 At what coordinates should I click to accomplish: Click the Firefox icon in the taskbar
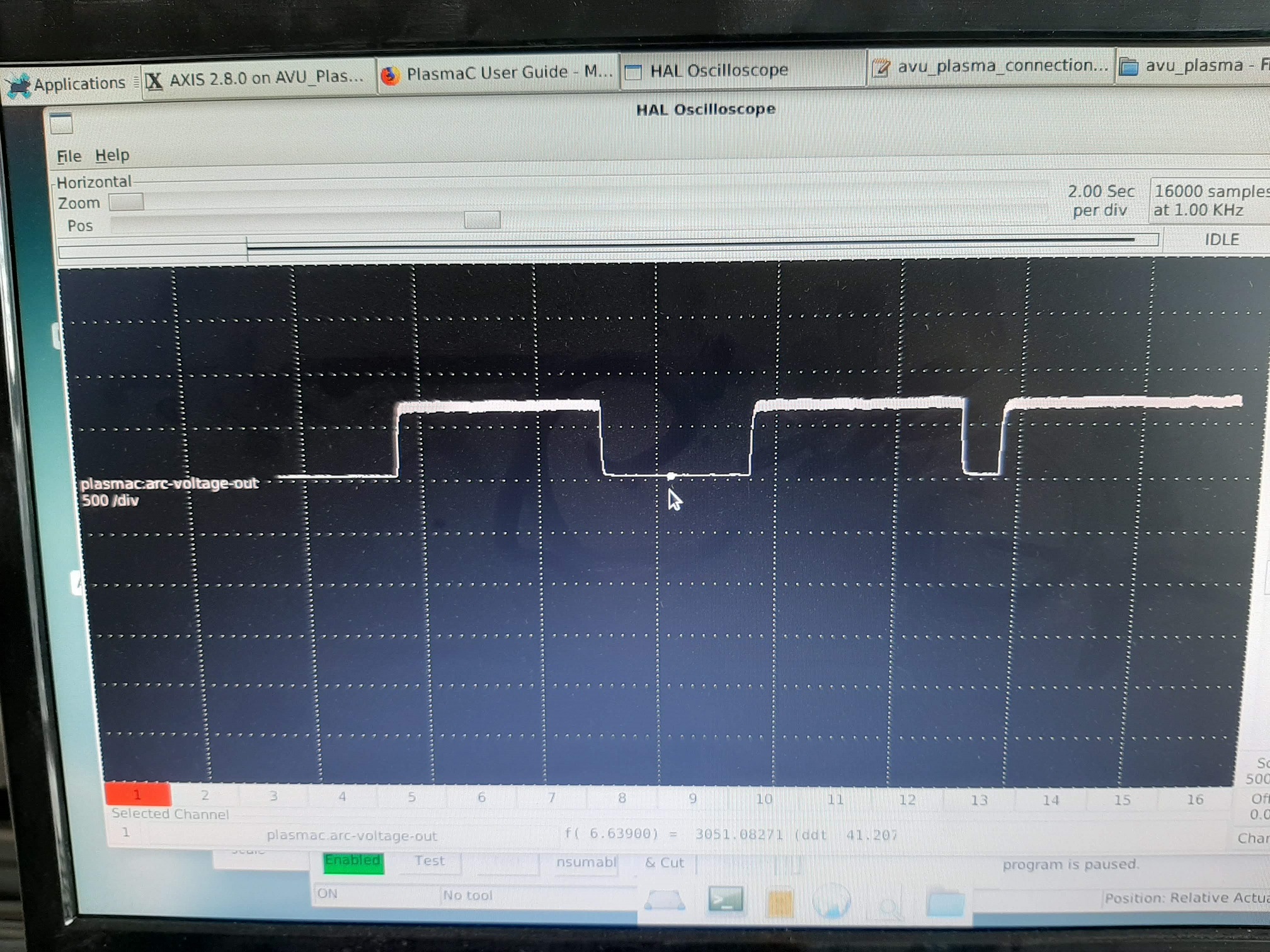click(391, 76)
